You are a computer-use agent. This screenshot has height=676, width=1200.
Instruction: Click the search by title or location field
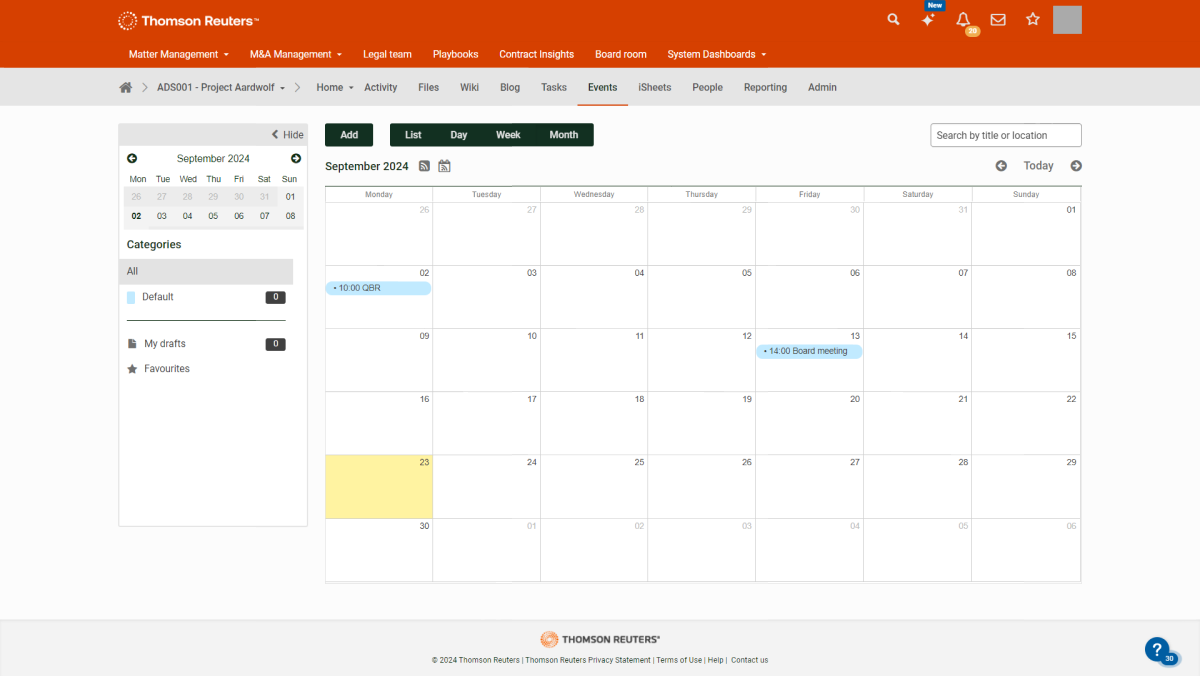(1005, 135)
